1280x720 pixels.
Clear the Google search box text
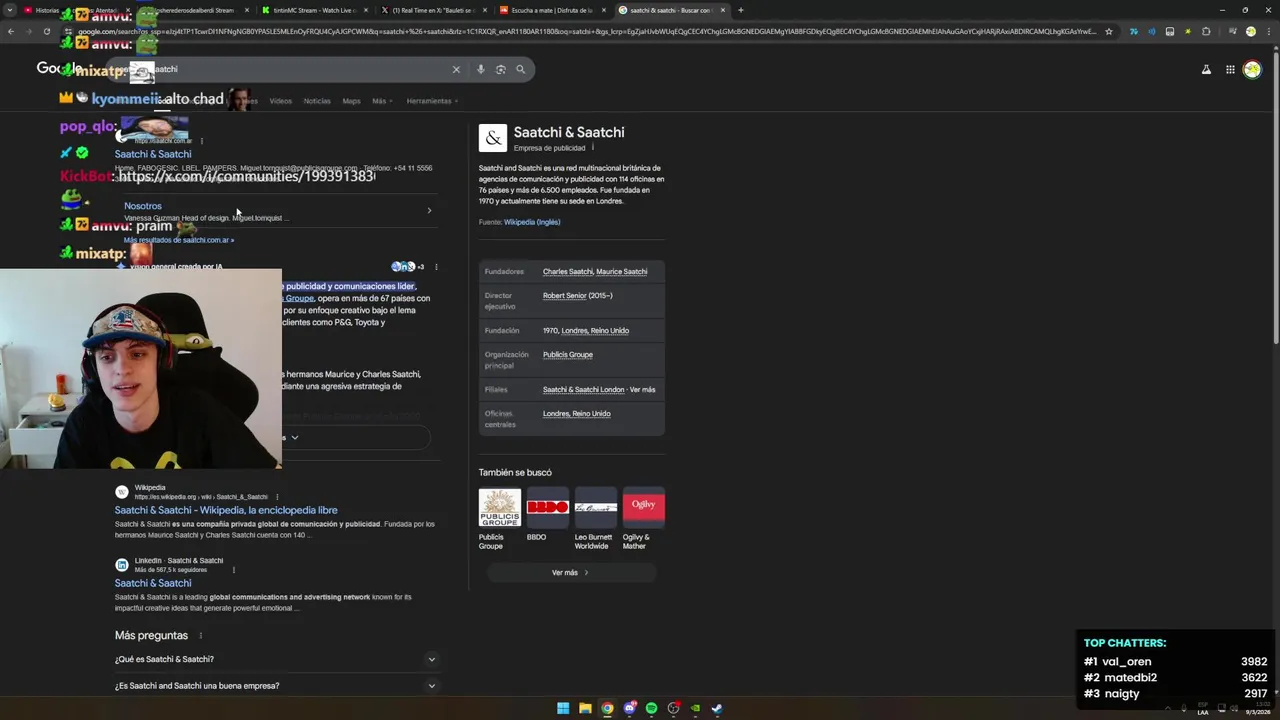pos(456,69)
